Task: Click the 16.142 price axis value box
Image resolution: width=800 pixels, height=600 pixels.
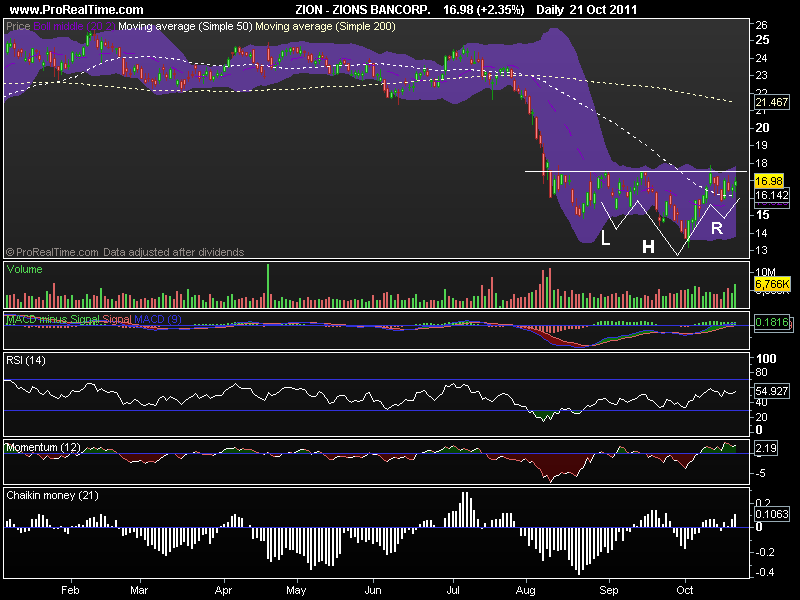Action: point(772,195)
